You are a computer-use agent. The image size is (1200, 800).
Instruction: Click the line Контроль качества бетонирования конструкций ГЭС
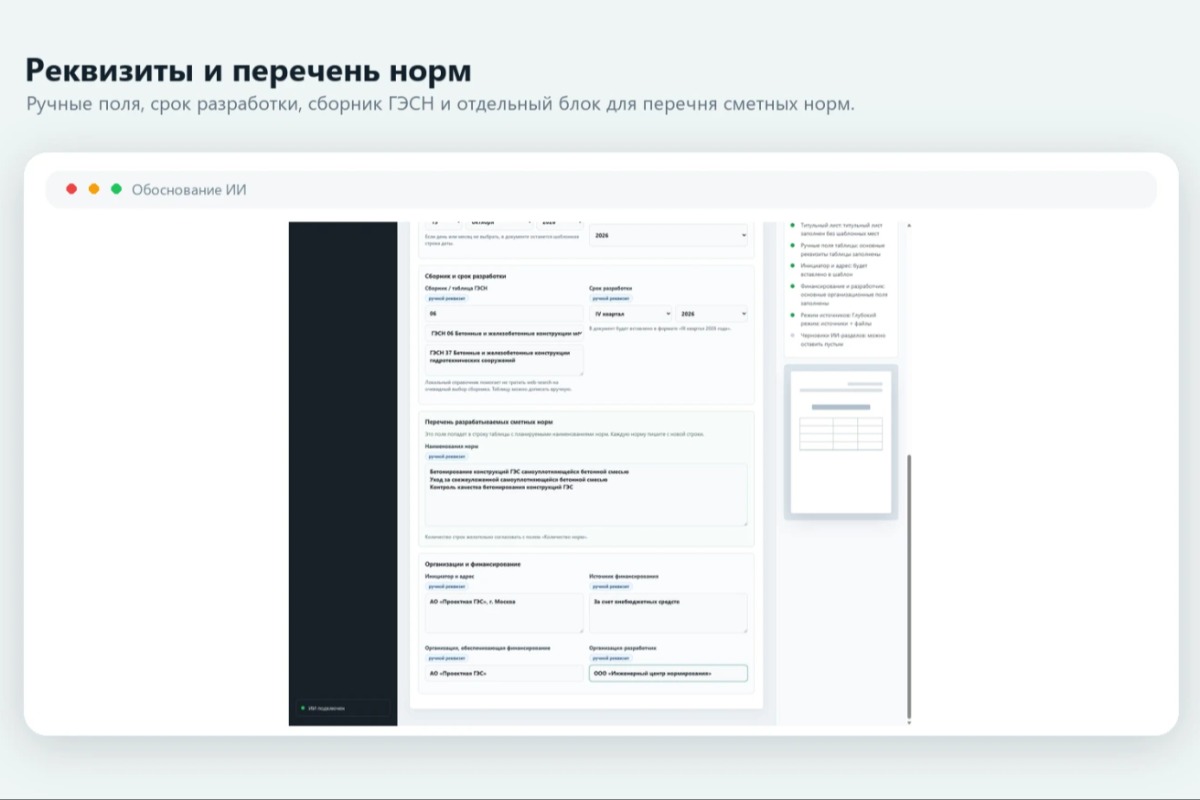(501, 487)
